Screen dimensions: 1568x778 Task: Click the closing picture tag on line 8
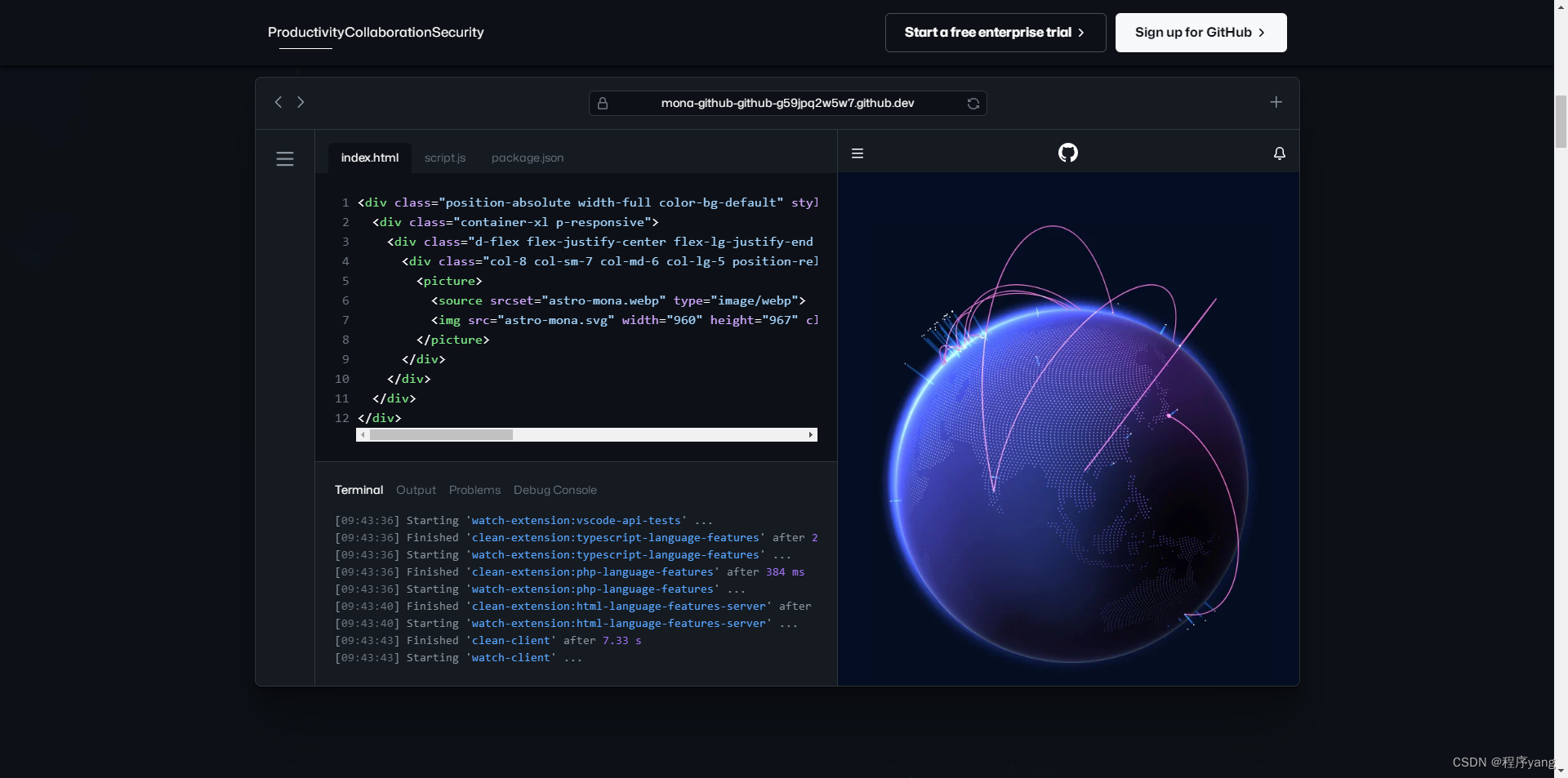452,340
